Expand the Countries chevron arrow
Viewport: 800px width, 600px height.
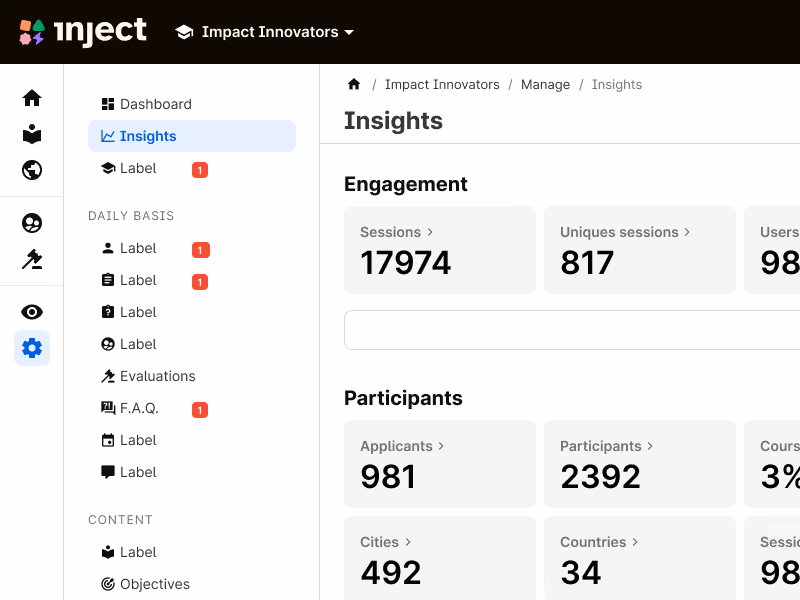point(635,542)
